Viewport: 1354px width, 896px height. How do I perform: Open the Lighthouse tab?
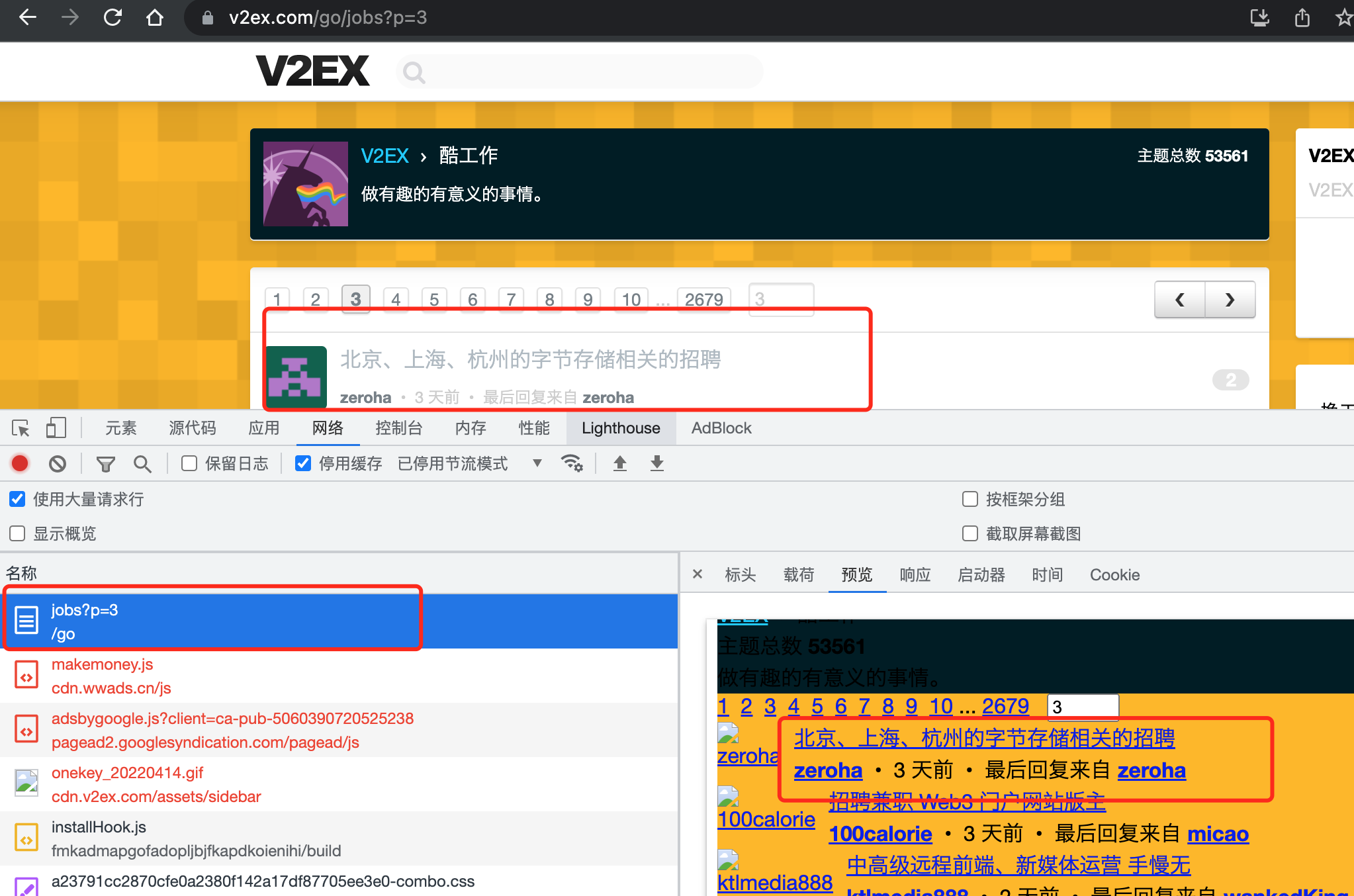click(x=621, y=428)
